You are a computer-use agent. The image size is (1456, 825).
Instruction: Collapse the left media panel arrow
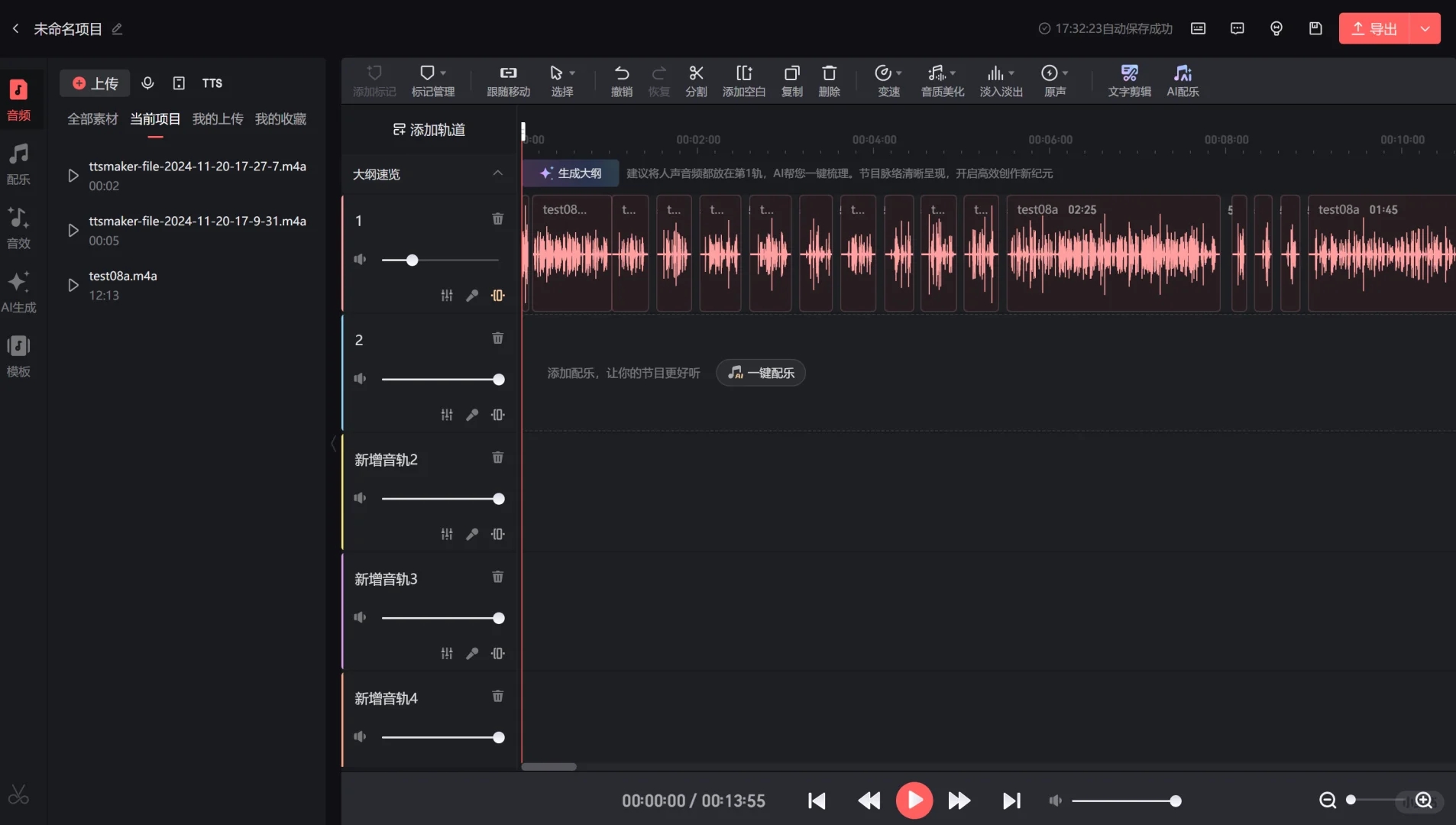point(333,443)
